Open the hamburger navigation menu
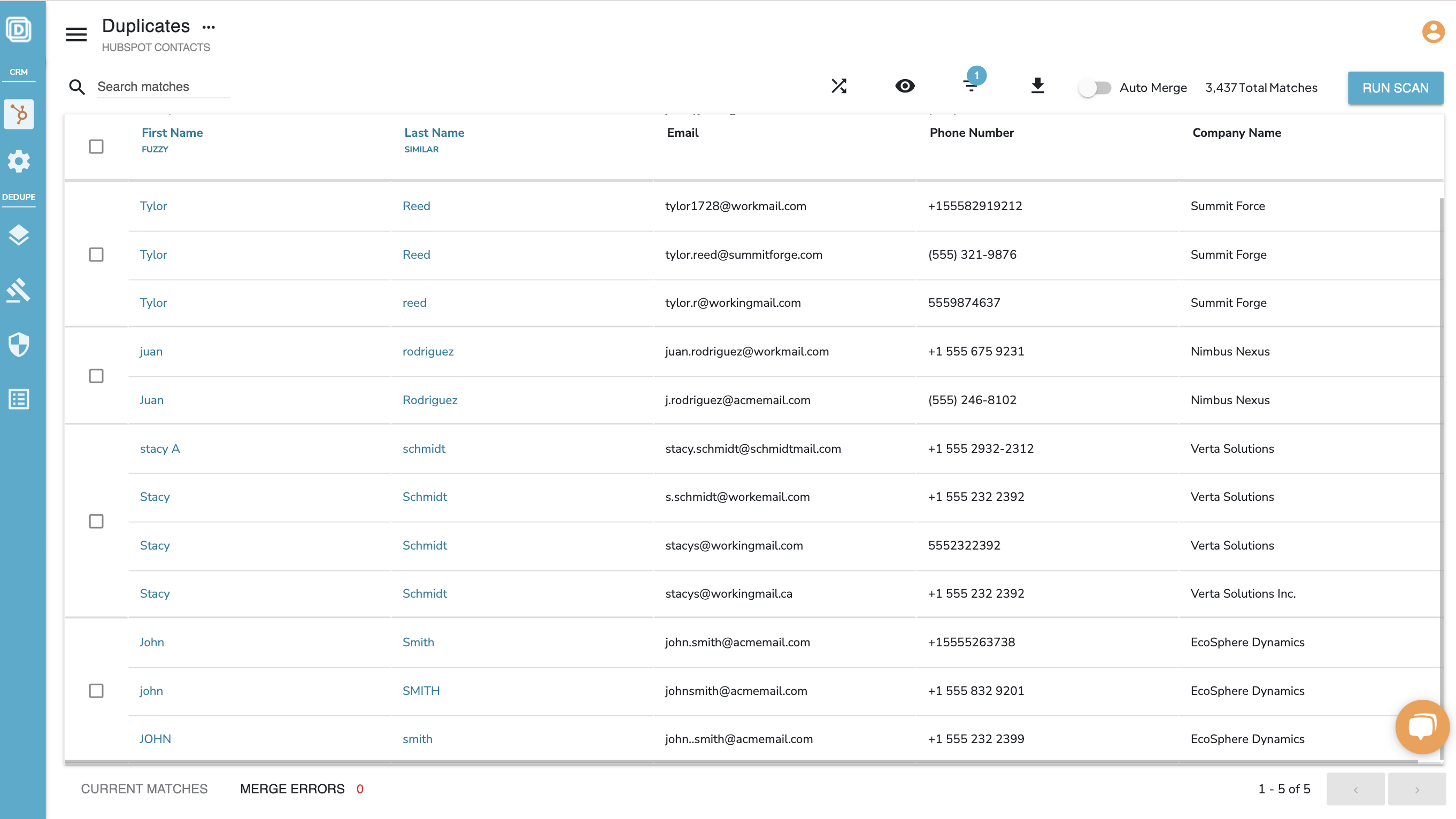 pyautogui.click(x=76, y=35)
